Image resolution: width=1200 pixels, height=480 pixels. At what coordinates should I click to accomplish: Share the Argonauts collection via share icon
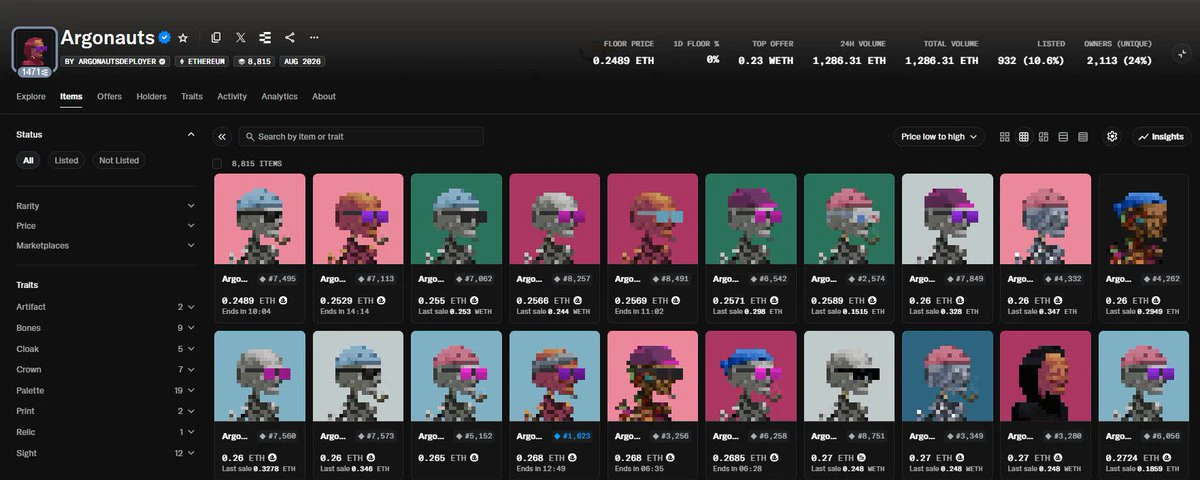point(290,38)
